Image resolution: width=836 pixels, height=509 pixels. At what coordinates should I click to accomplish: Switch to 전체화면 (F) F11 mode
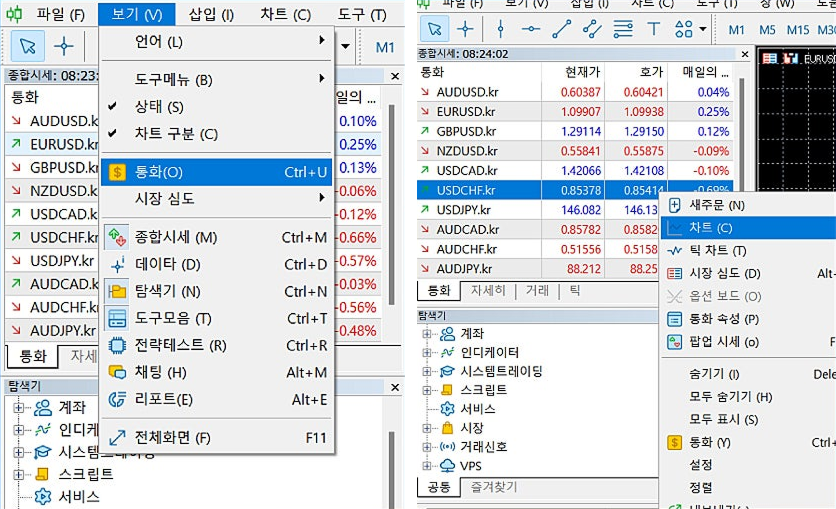(216, 438)
